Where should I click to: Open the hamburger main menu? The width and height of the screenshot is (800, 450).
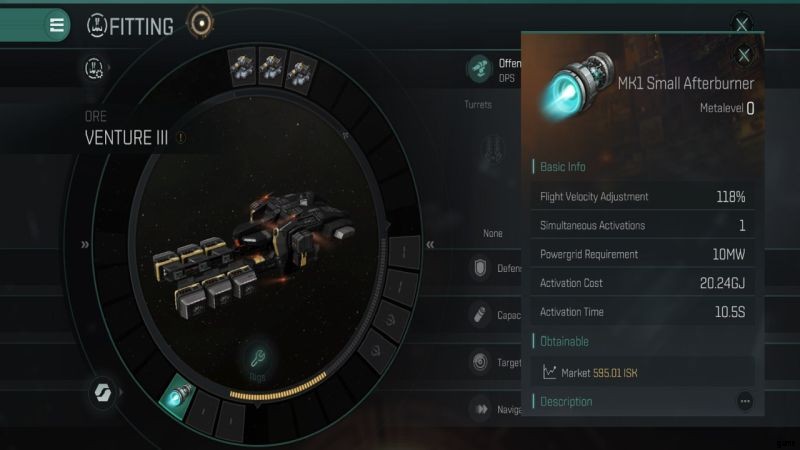pos(57,24)
